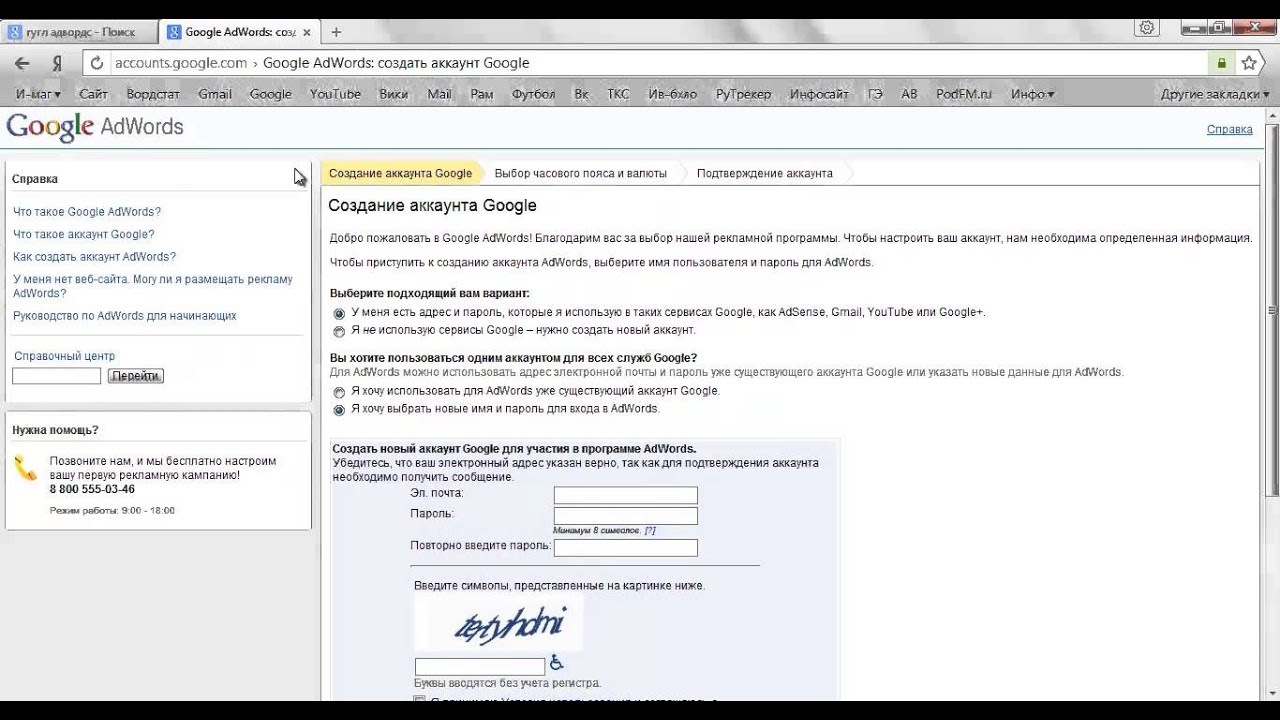Click the help center search field

point(57,376)
